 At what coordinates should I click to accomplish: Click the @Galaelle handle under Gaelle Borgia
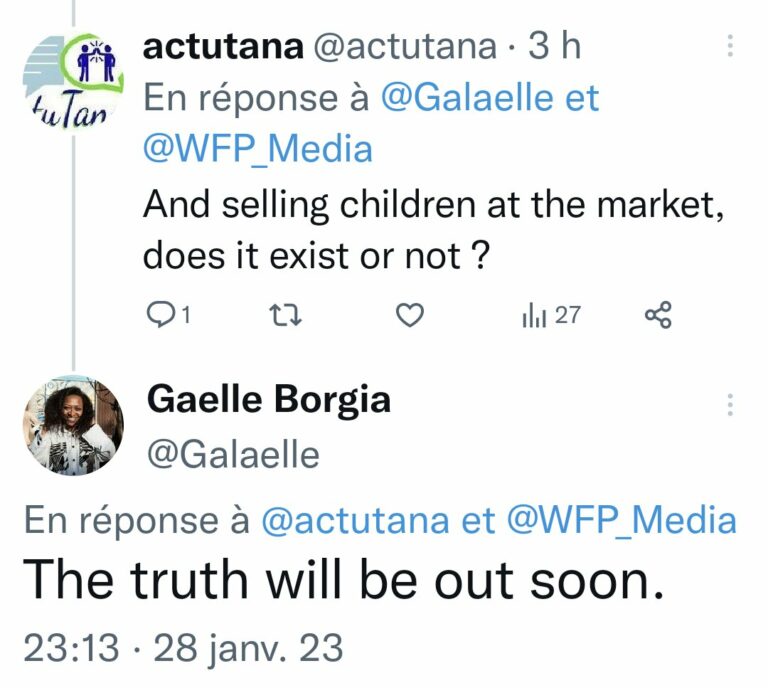click(233, 454)
